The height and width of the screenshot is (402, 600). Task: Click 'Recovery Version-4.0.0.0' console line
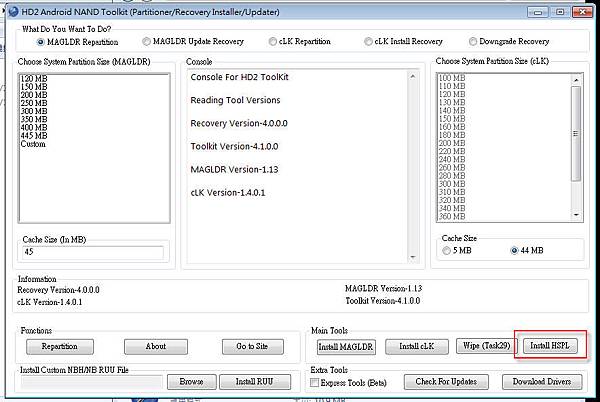point(239,124)
